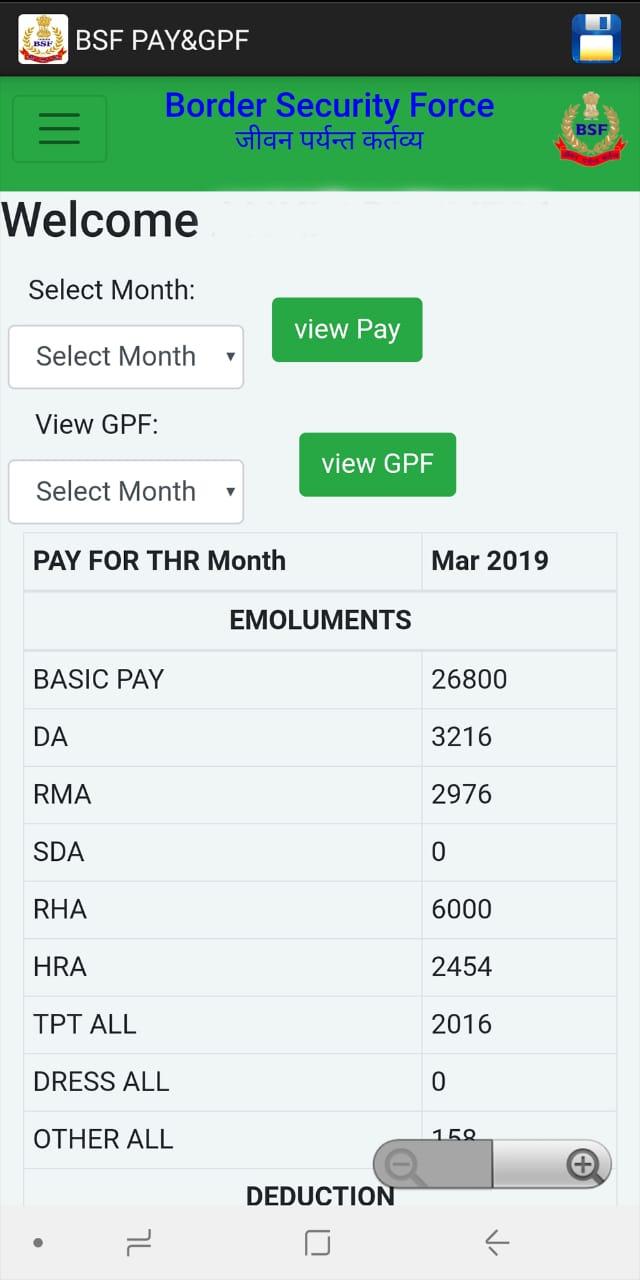Image resolution: width=640 pixels, height=1280 pixels.
Task: Tap the EMOLUMENTS section header
Action: point(320,620)
